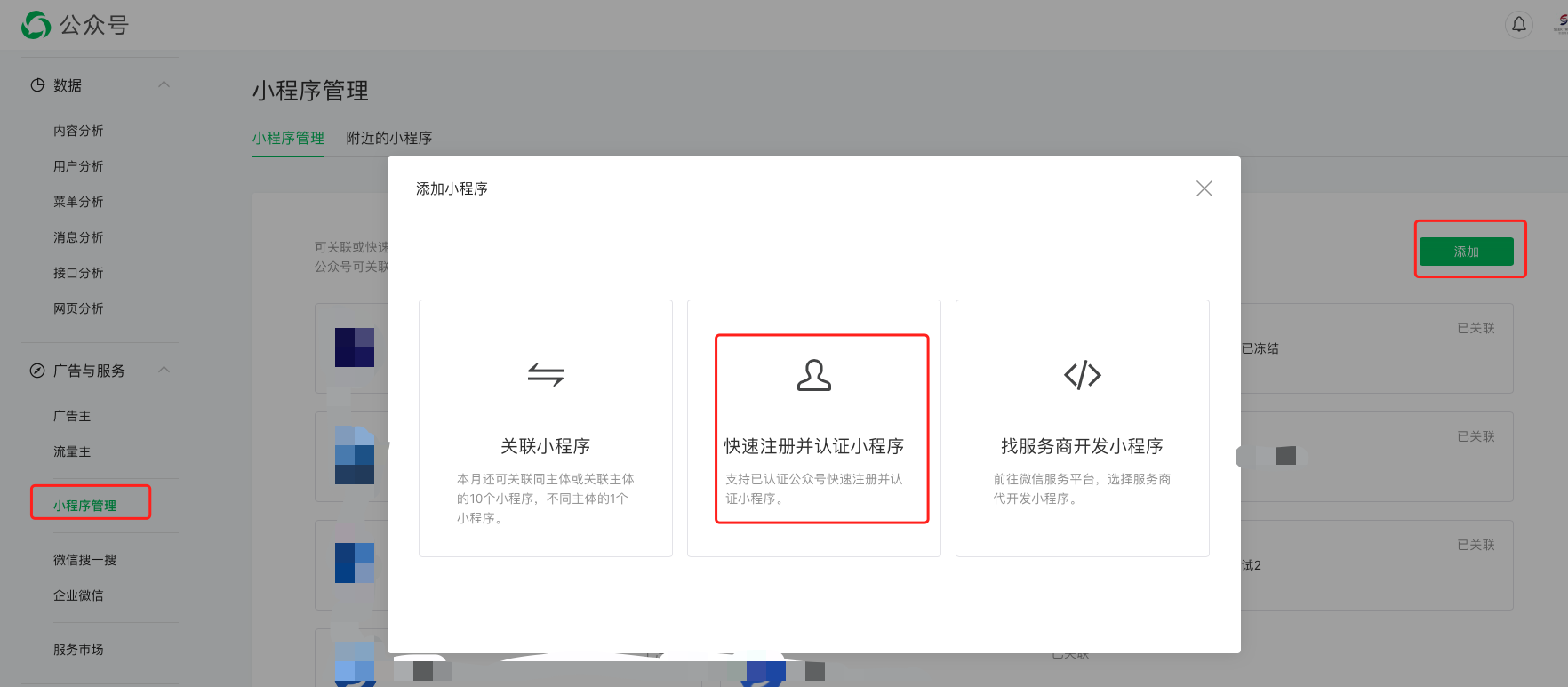Go to 广告主 in the sidebar
This screenshot has height=687, width=1568.
72,416
